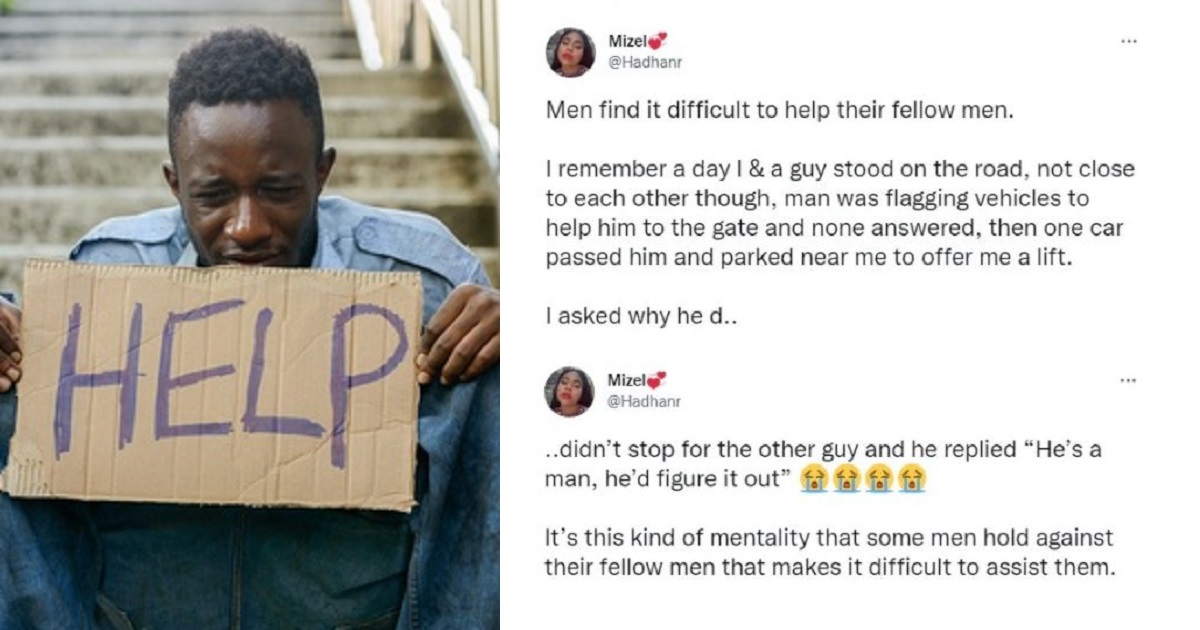
Task: Click the last crying emoji in the row
Action: tap(911, 480)
